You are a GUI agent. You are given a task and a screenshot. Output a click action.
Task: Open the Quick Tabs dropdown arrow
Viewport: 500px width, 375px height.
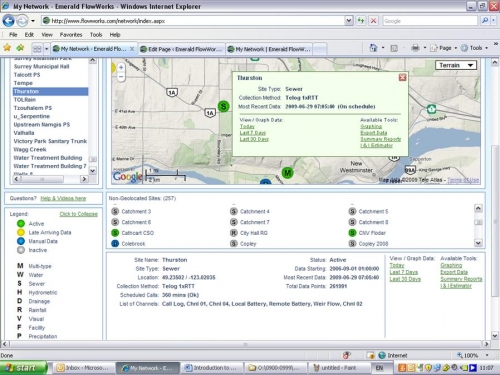46,49
